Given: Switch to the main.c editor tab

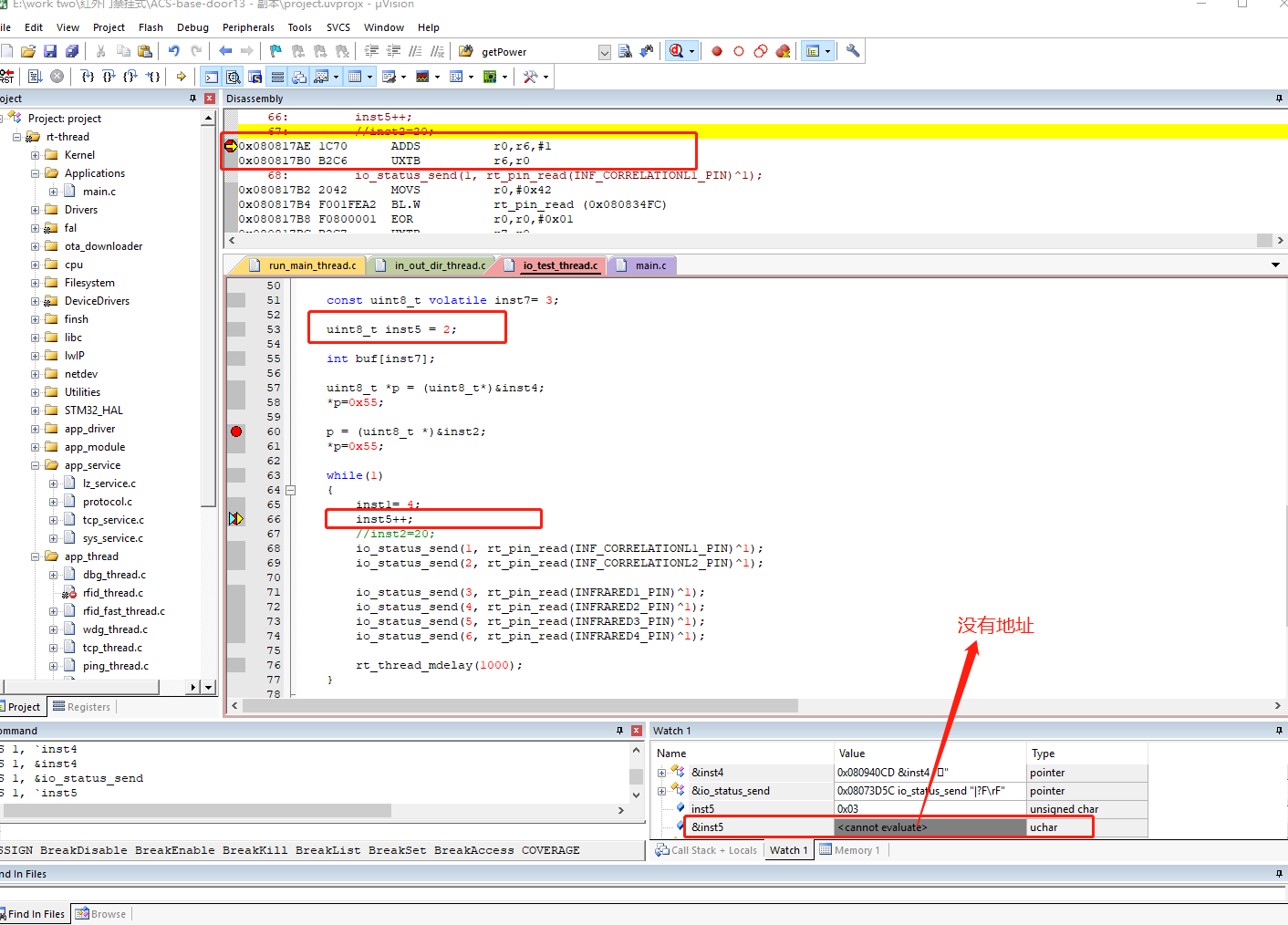Looking at the screenshot, I should click(642, 265).
